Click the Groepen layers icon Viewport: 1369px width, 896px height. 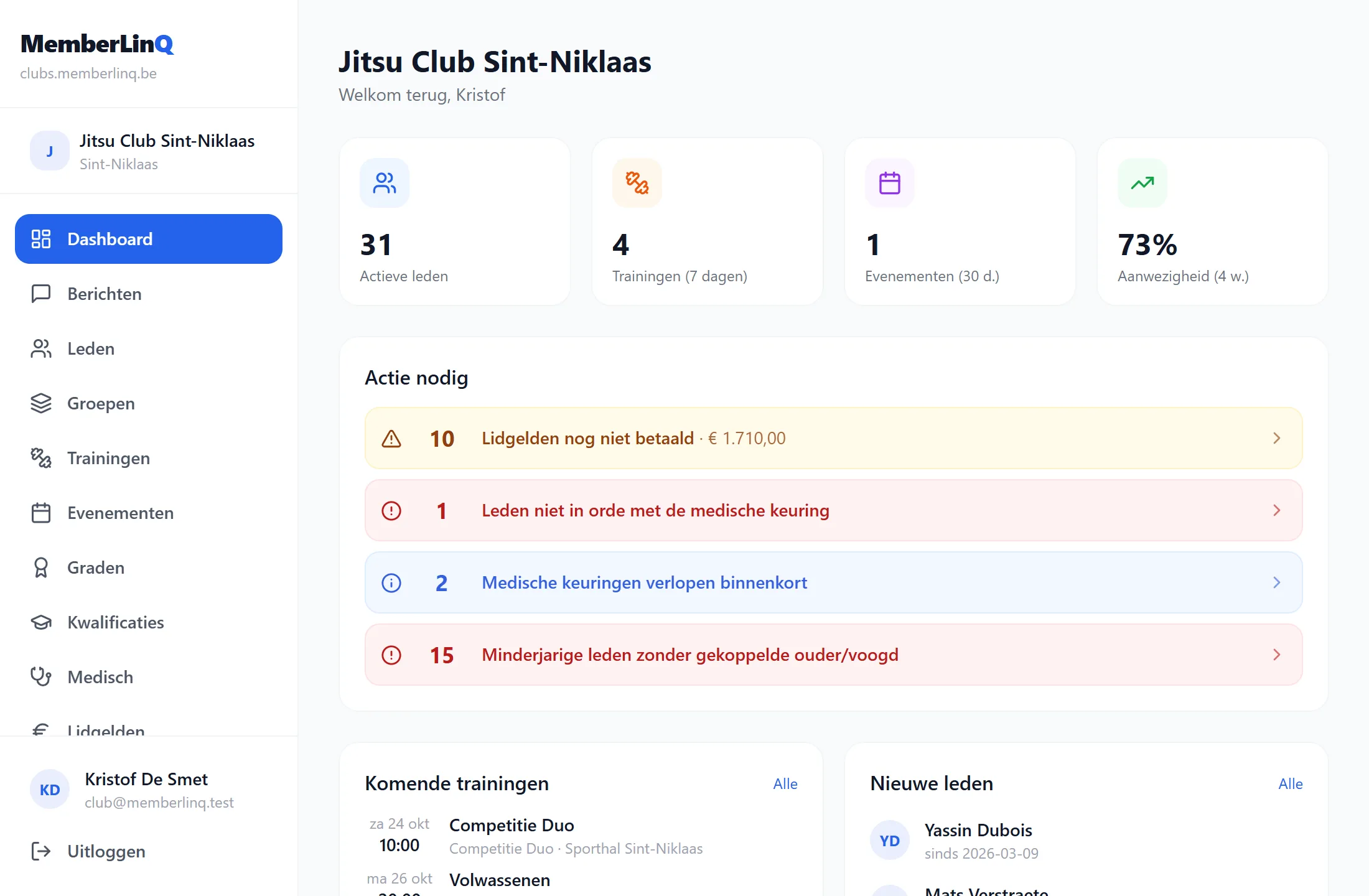(x=41, y=403)
